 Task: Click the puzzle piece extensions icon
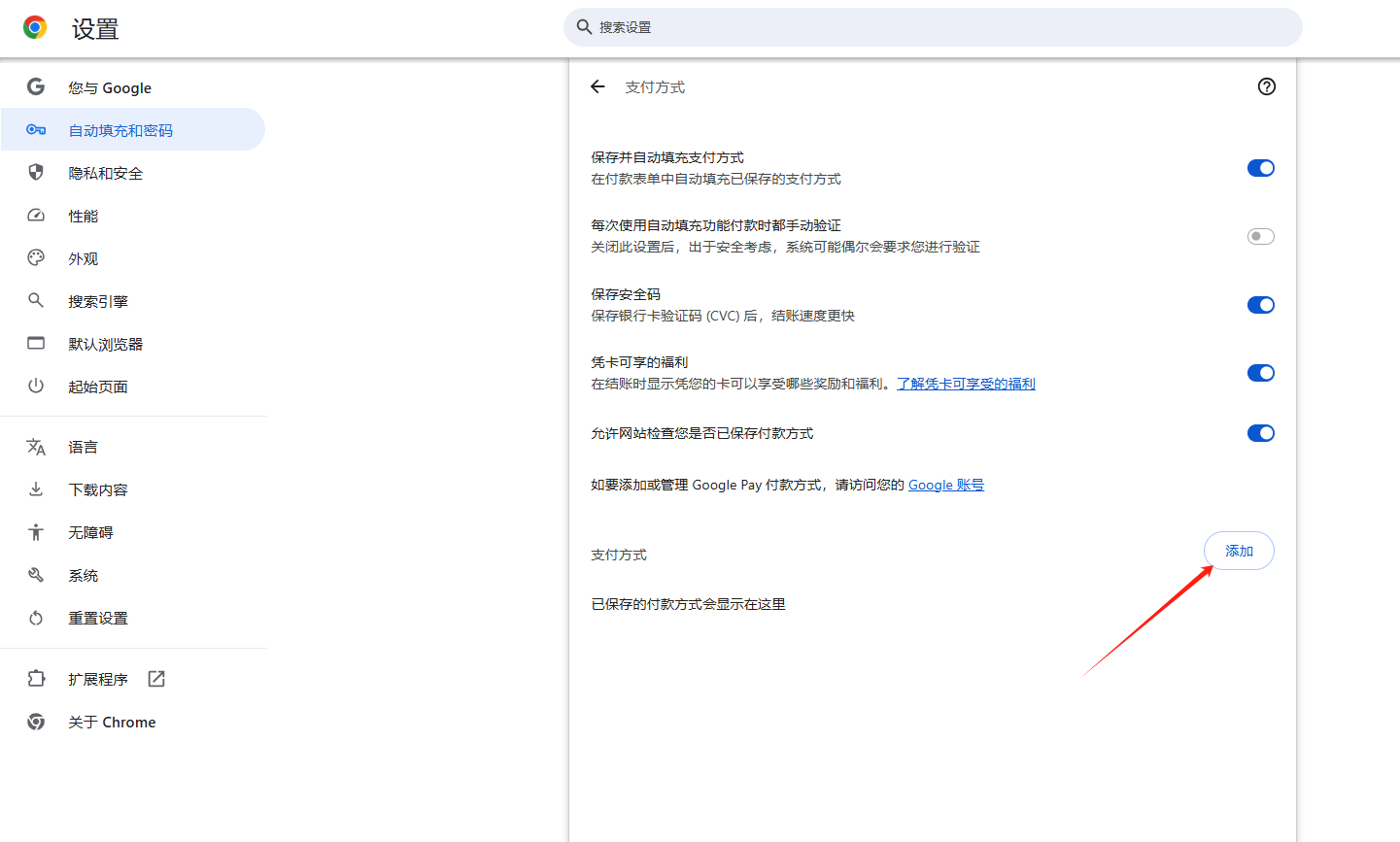point(36,679)
